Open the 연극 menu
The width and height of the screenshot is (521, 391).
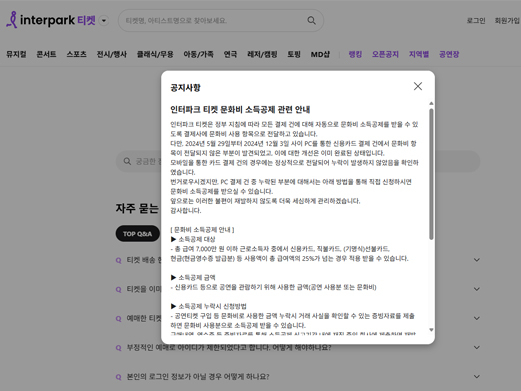coord(230,54)
